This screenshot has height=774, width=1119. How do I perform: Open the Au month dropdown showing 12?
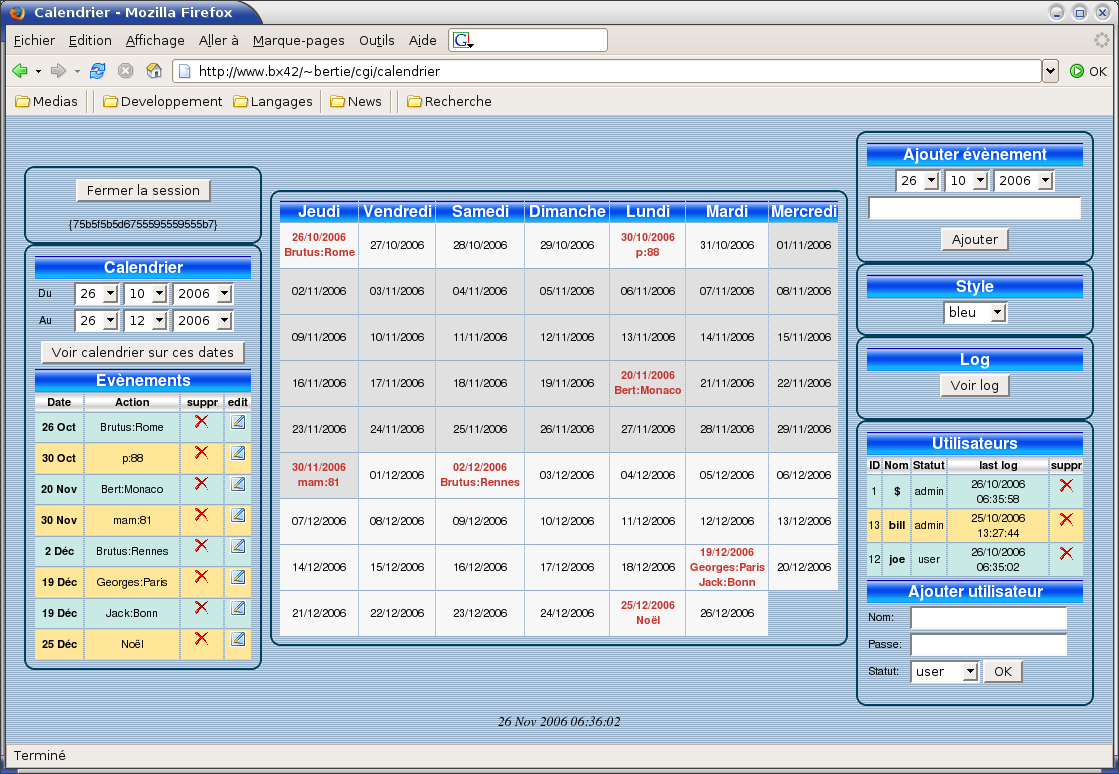click(x=146, y=321)
